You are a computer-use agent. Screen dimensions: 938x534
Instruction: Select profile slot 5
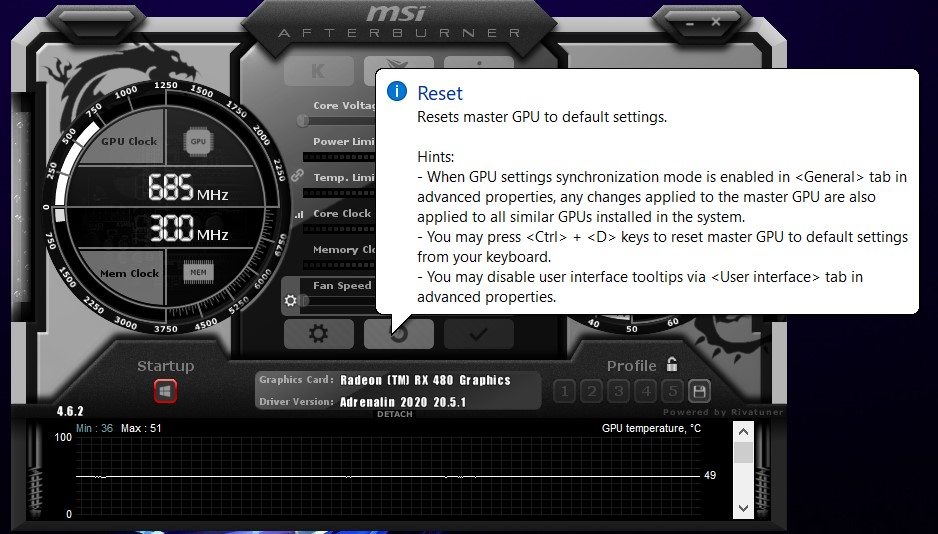point(673,391)
